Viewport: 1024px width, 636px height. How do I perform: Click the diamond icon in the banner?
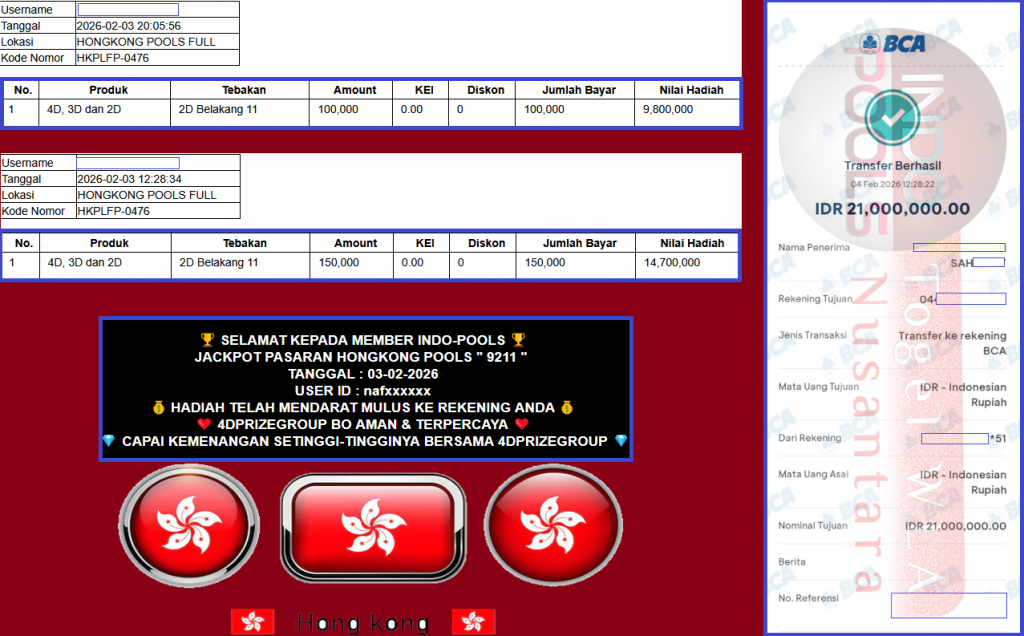107,442
